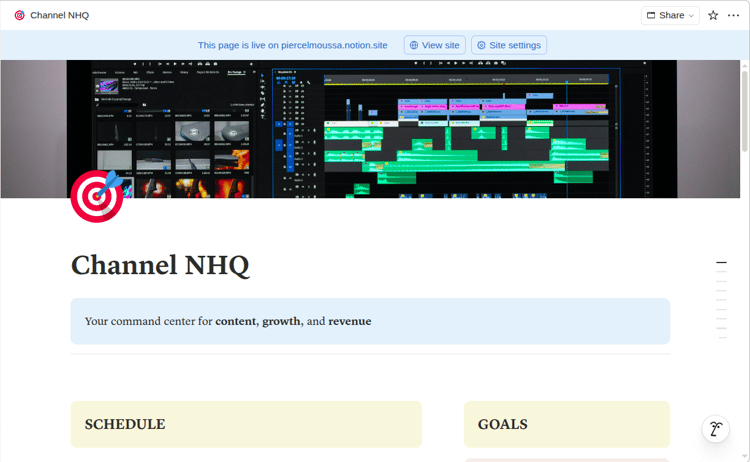This screenshot has width=750, height=462.
Task: Click the command center callout block
Action: point(370,321)
